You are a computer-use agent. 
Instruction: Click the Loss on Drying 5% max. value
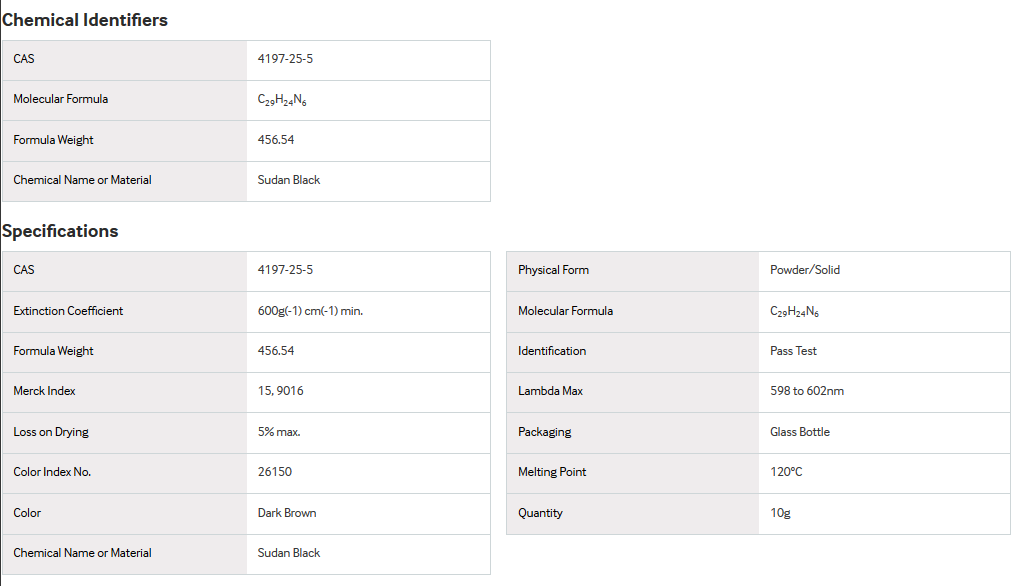point(279,432)
